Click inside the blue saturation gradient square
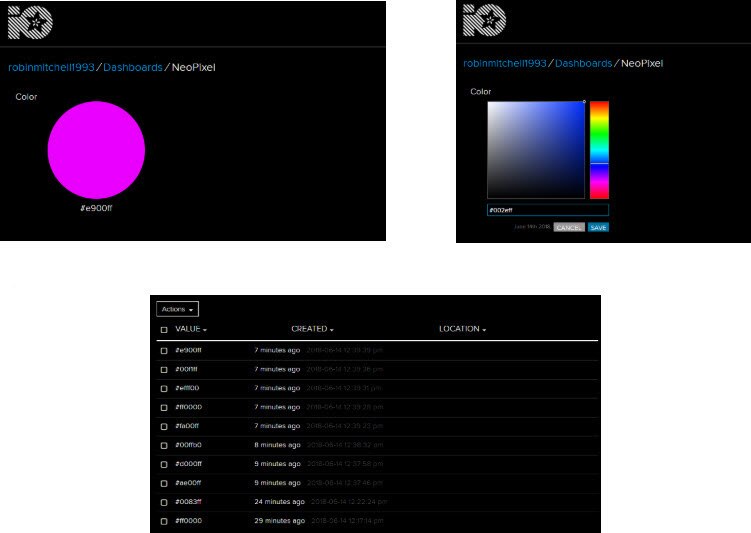The height and width of the screenshot is (533, 751). (535, 149)
